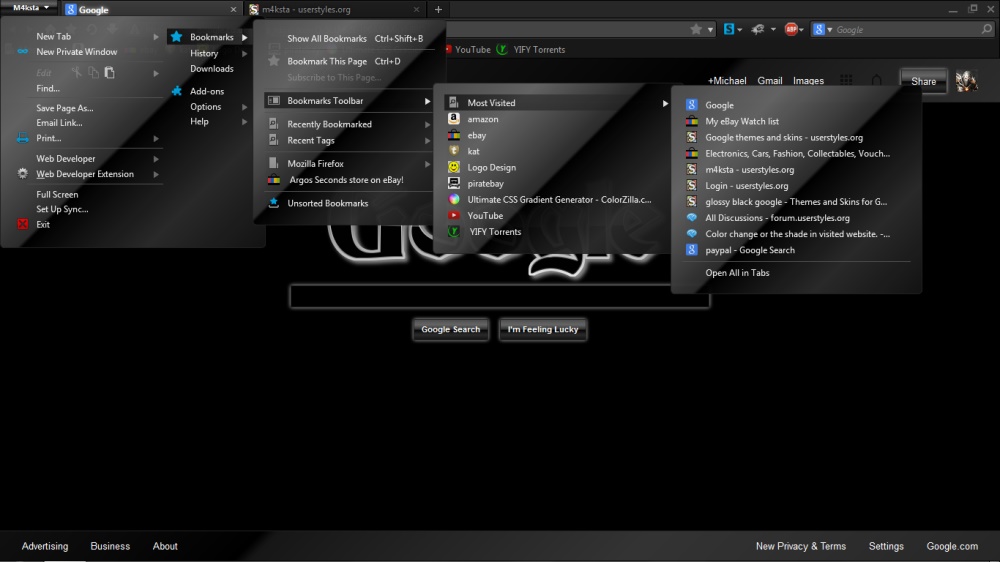Select Full Screen menu item
Screen dimensions: 1000x562
[57, 195]
